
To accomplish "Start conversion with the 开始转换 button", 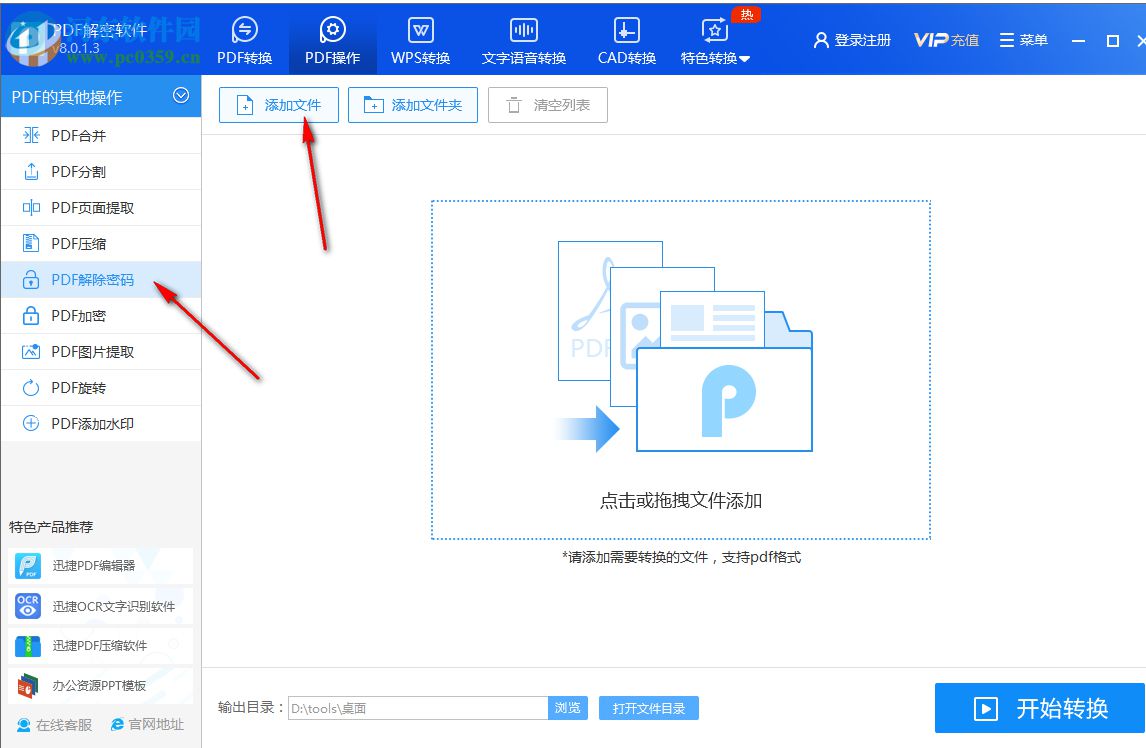I will click(x=1040, y=708).
